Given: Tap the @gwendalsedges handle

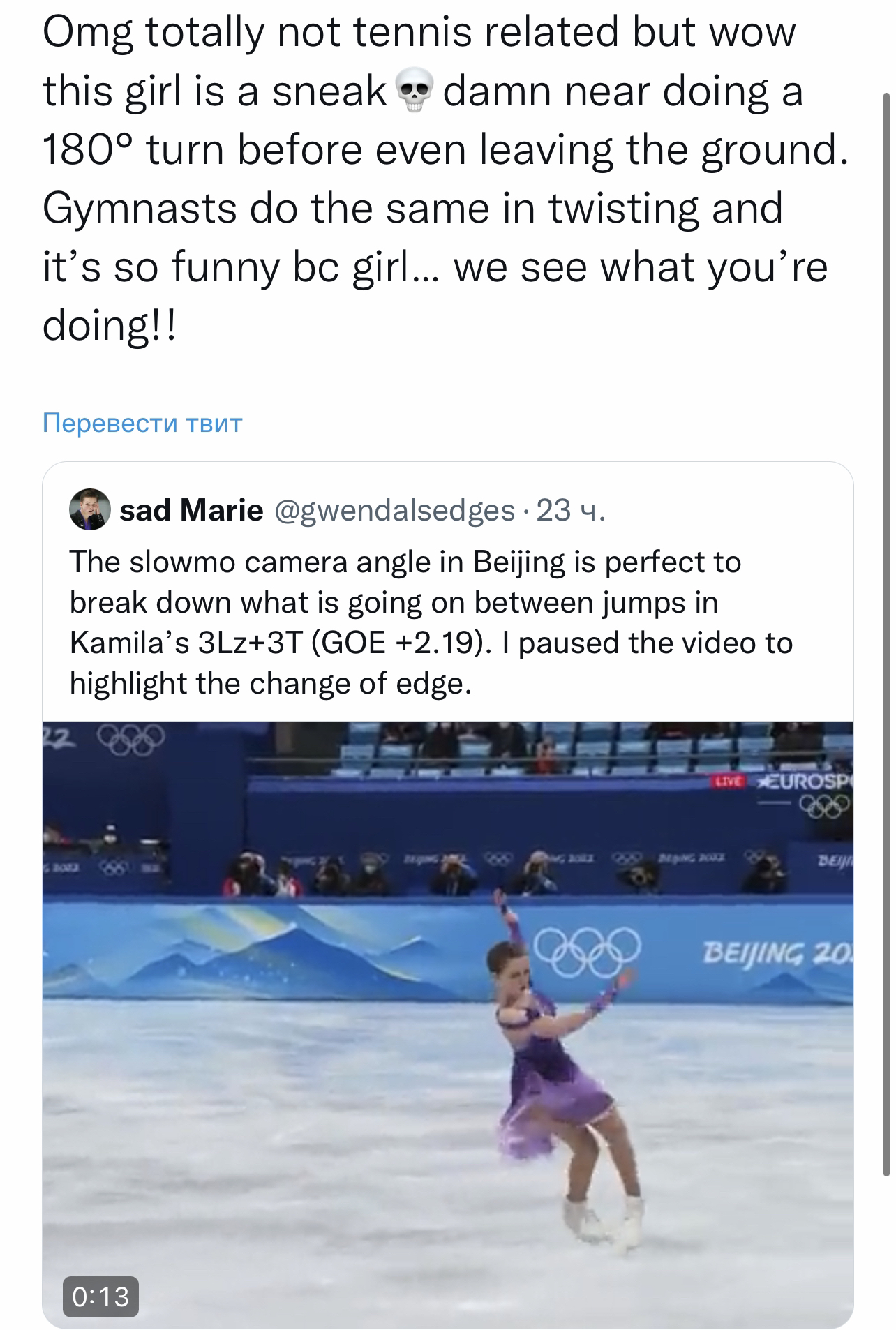Looking at the screenshot, I should [396, 511].
